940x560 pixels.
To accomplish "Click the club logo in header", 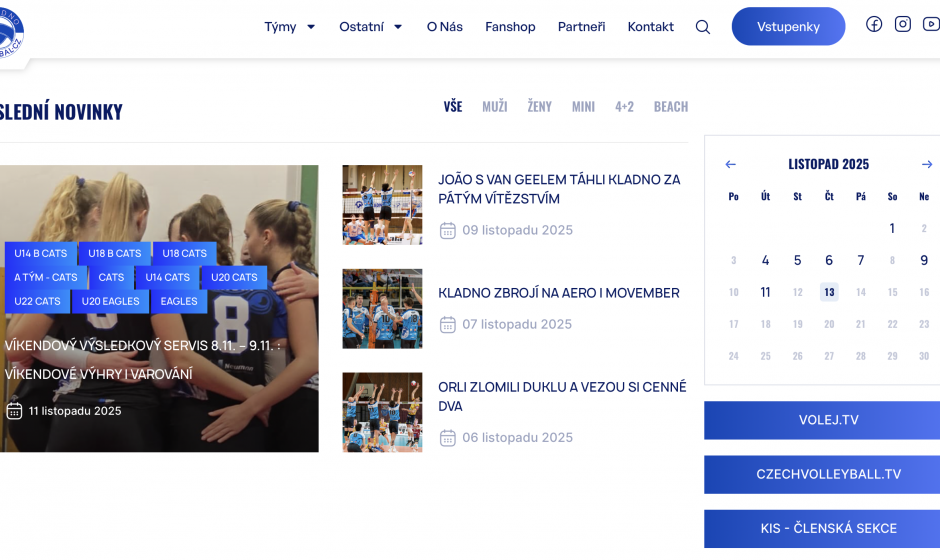I will click(x=8, y=32).
